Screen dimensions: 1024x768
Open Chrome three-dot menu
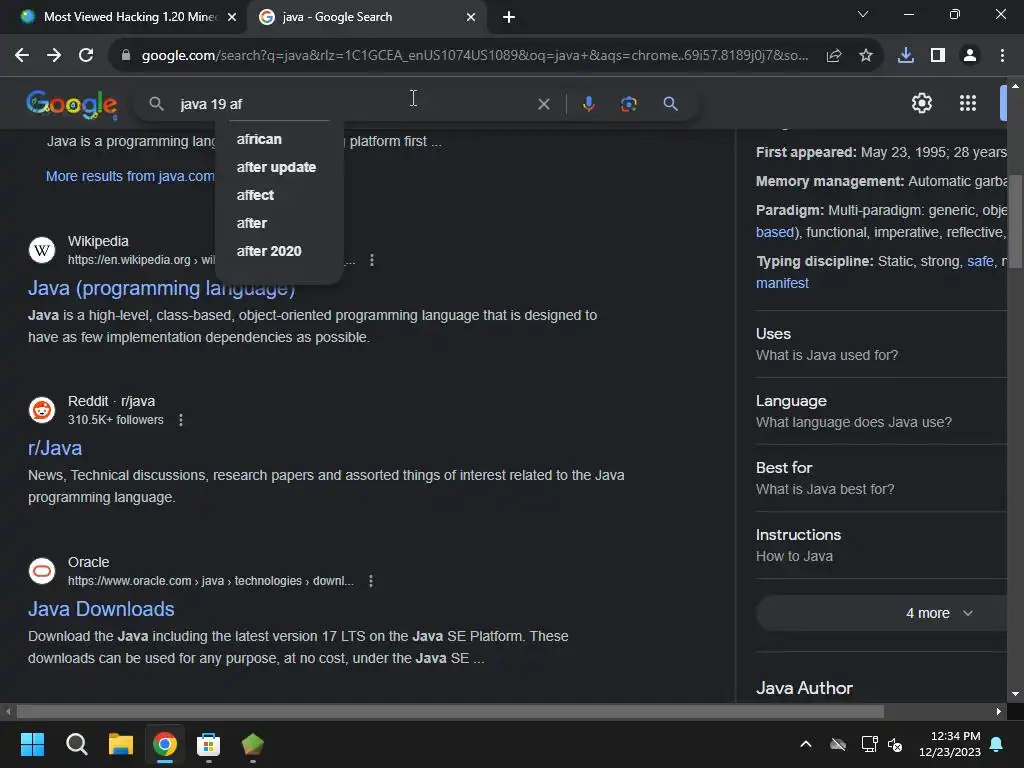pos(1002,56)
